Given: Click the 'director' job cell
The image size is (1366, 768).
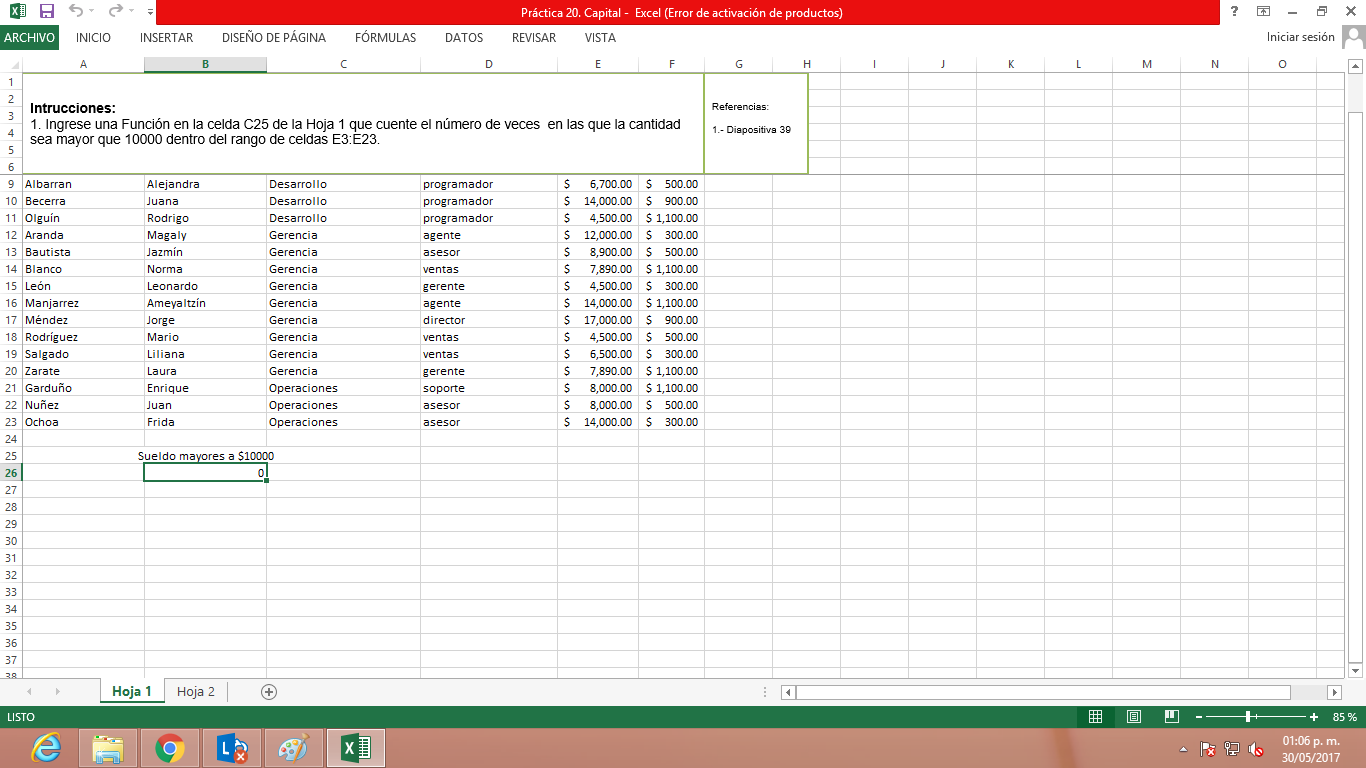Looking at the screenshot, I should pos(489,320).
